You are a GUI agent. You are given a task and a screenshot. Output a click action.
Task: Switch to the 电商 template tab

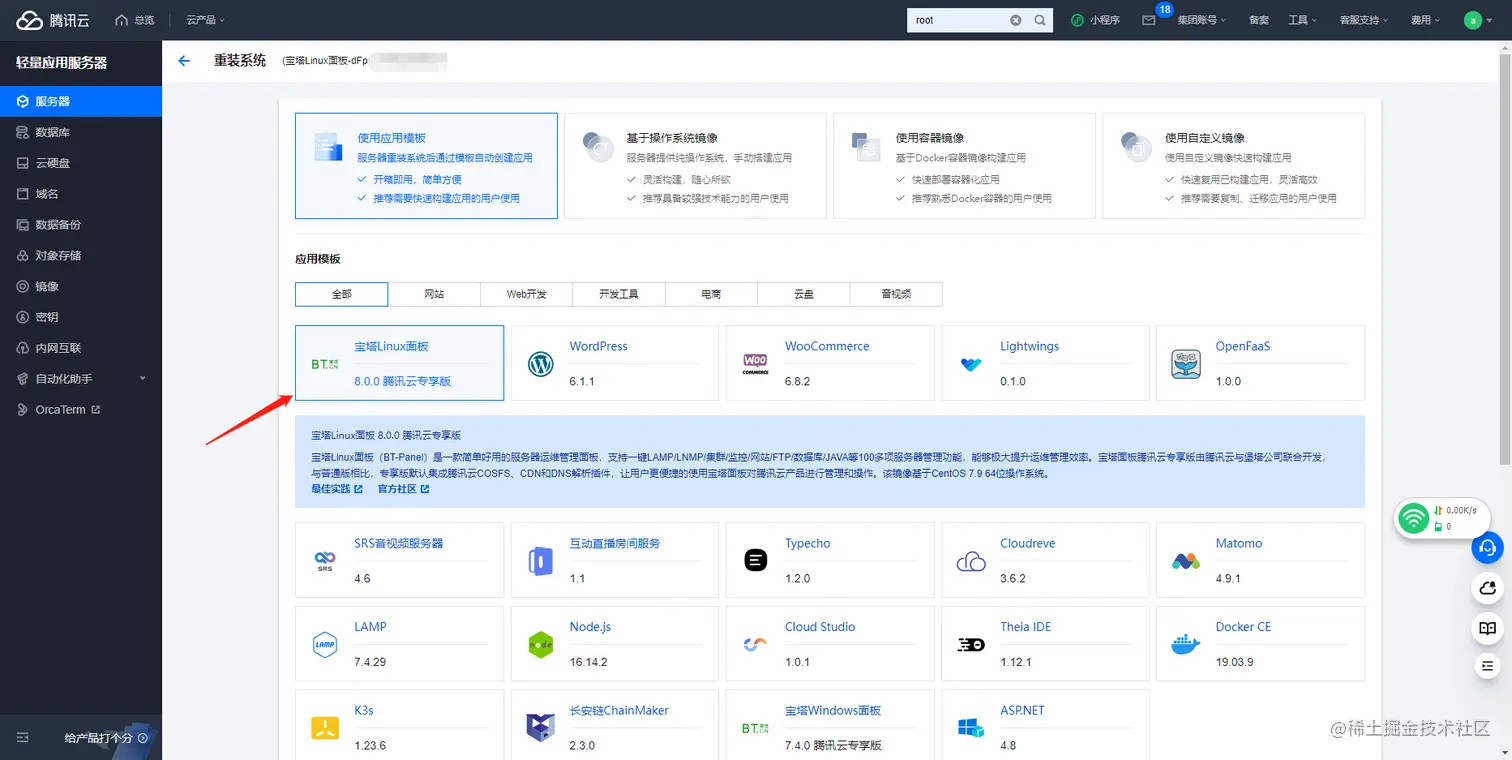point(711,294)
